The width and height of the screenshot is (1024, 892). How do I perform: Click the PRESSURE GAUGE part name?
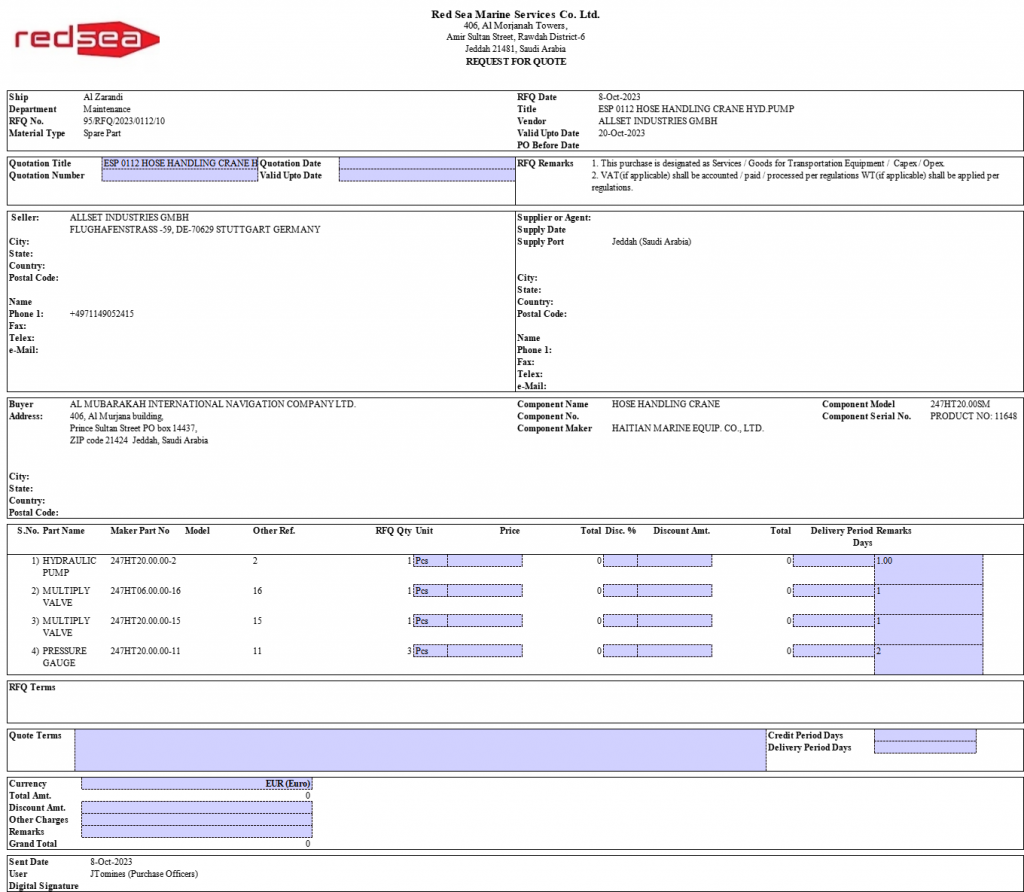(64, 657)
